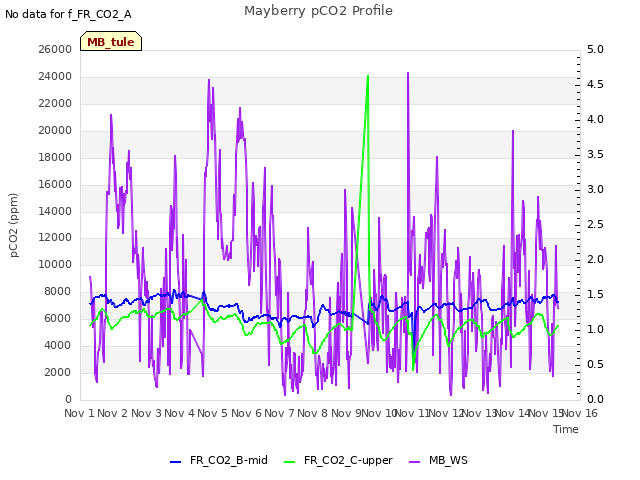640x480 pixels.
Task: Click the 1.5 right axis value
Action: pyautogui.click(x=595, y=294)
